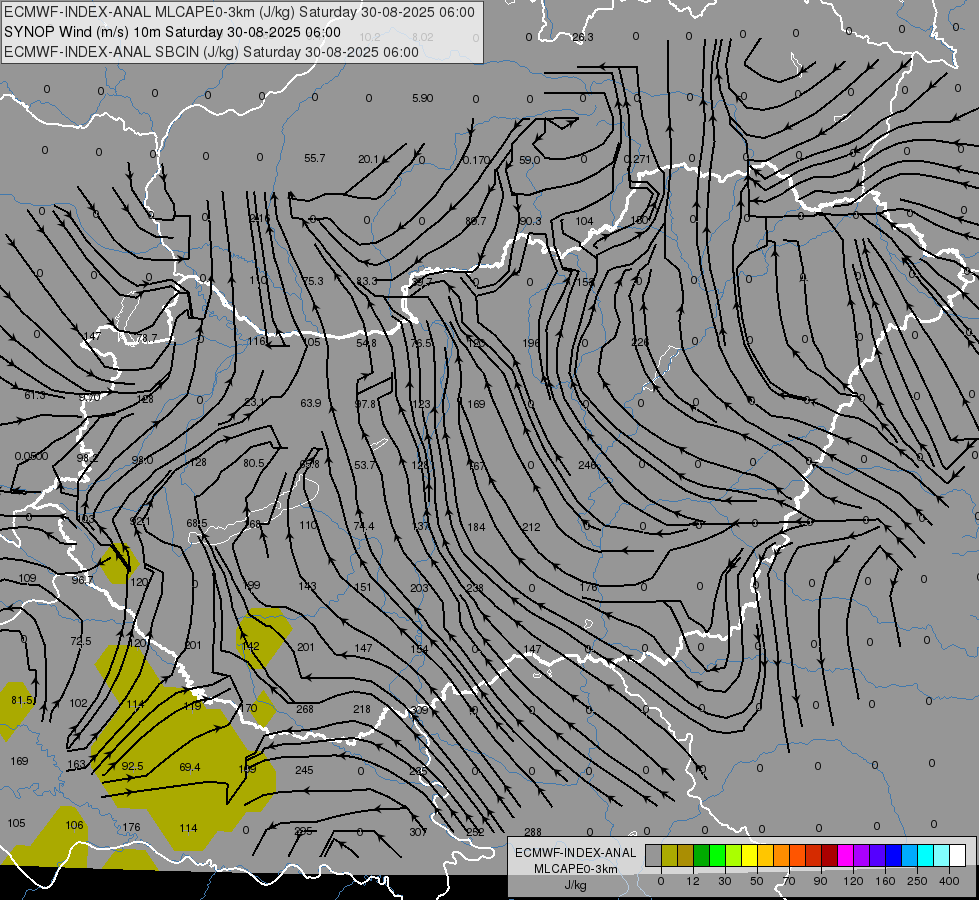Viewport: 979px width, 900px height.
Task: Click the map value '53.7'
Action: coord(365,465)
